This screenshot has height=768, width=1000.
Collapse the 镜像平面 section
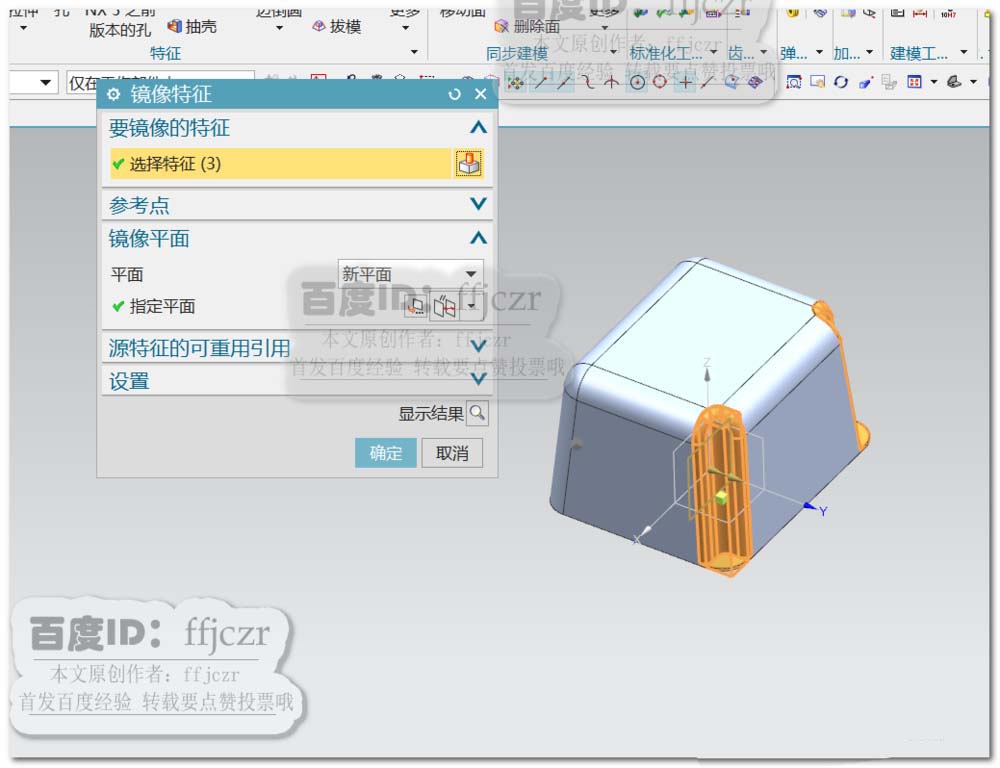[x=478, y=238]
